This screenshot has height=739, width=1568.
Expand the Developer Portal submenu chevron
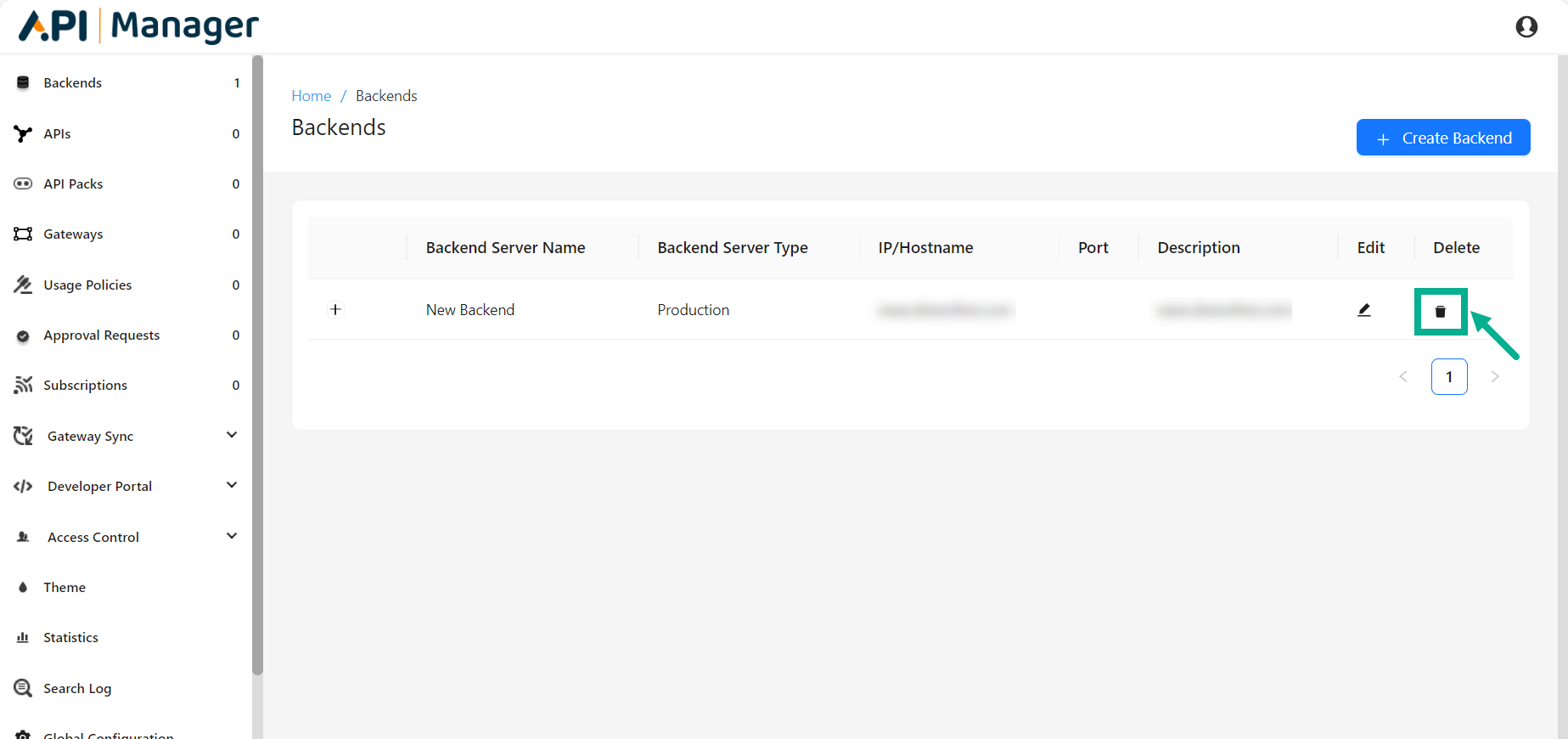pyautogui.click(x=232, y=485)
